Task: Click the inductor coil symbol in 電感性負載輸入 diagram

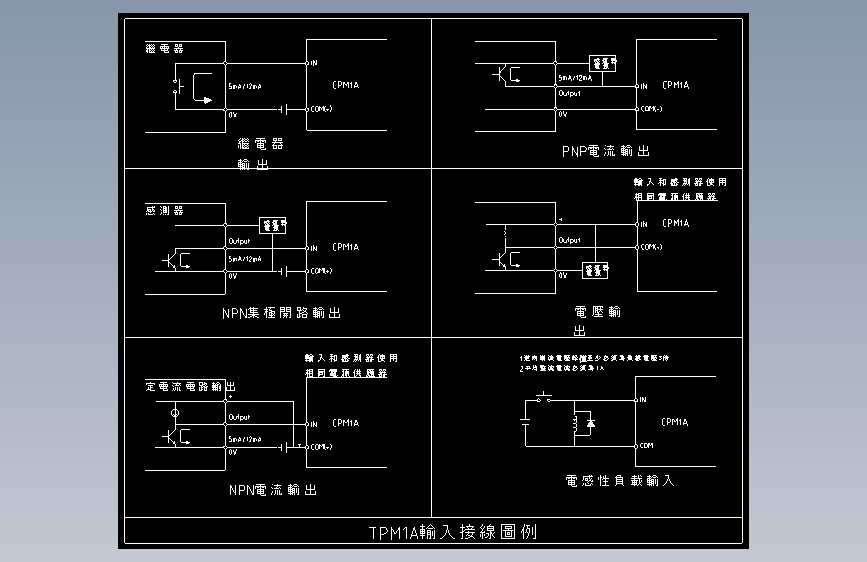Action: pyautogui.click(x=576, y=424)
